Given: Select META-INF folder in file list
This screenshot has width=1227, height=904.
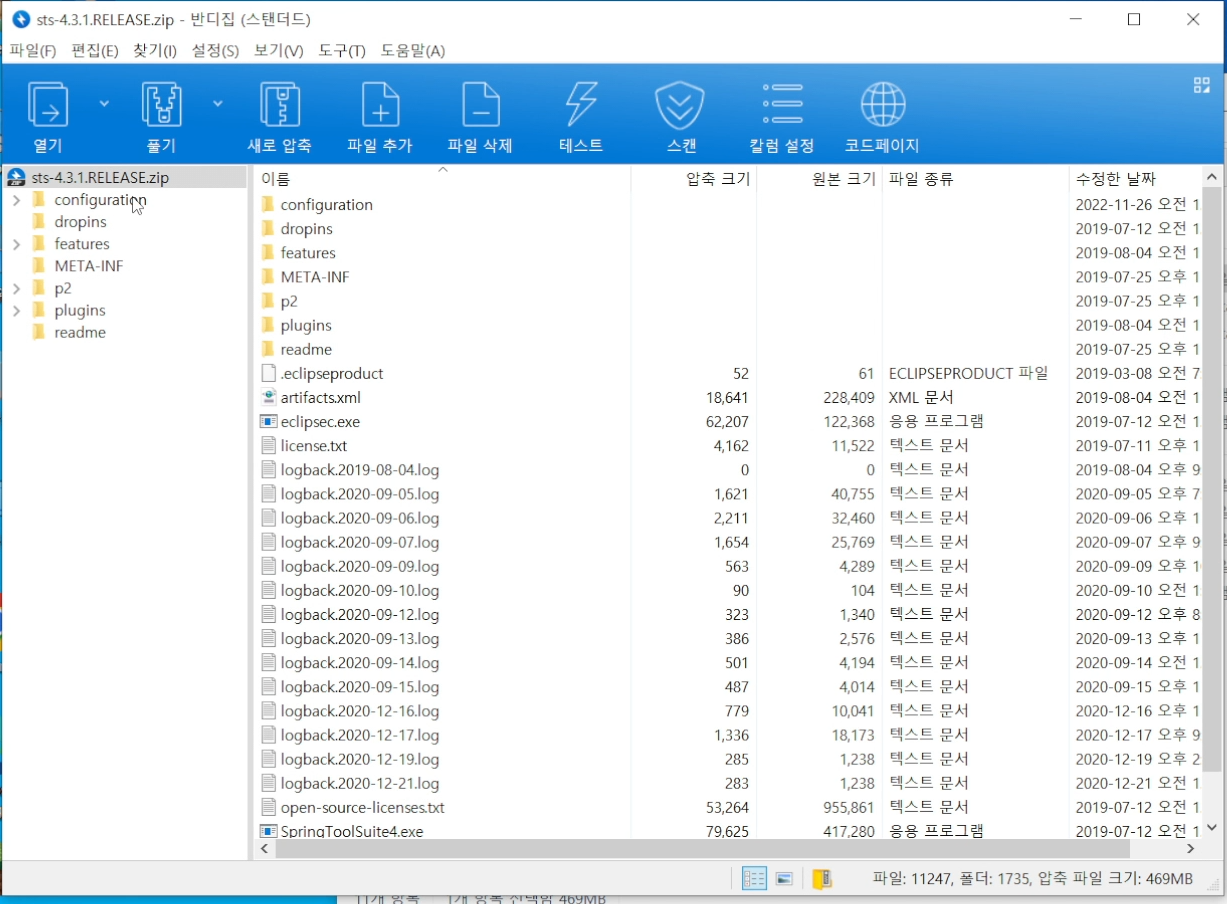Looking at the screenshot, I should [315, 277].
